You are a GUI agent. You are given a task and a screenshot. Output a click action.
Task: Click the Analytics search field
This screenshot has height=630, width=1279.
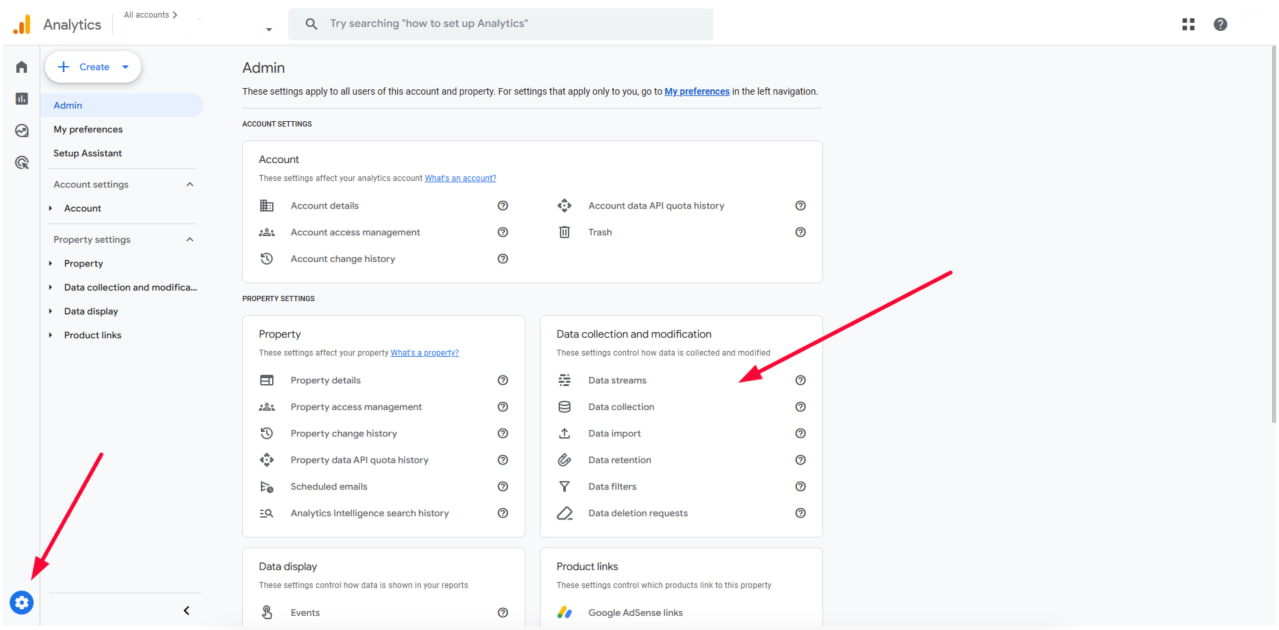pos(501,24)
